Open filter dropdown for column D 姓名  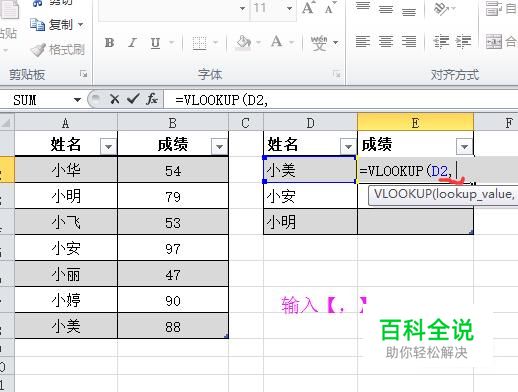pyautogui.click(x=348, y=146)
